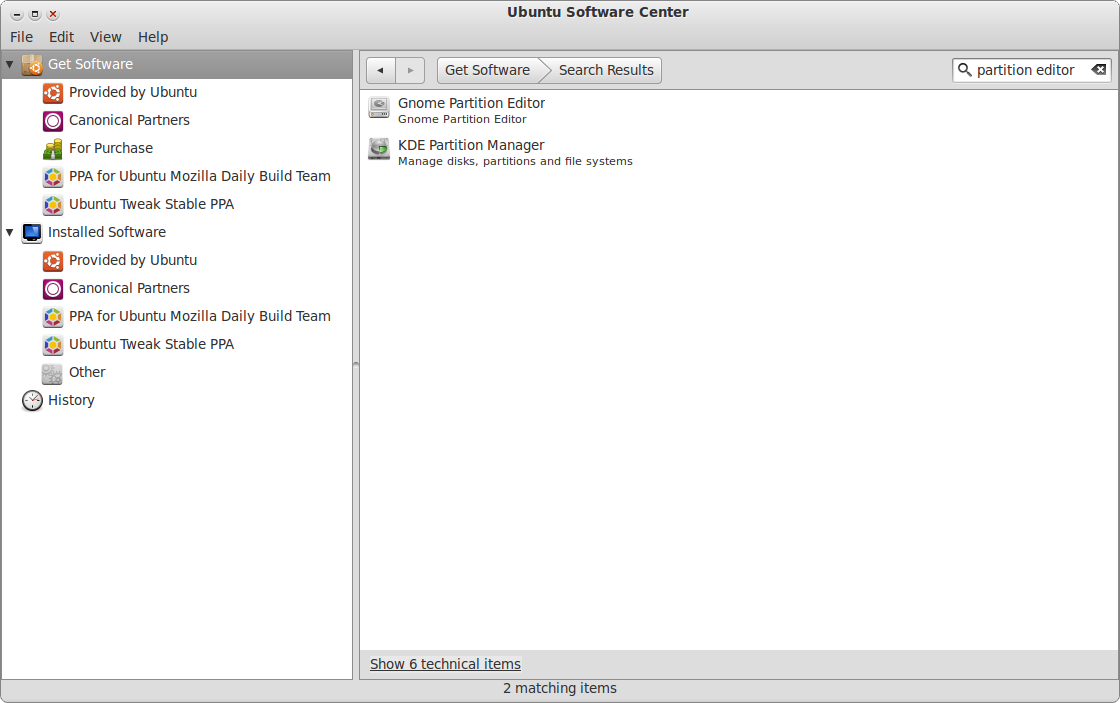Select the KDE Partition Manager result title
The width and height of the screenshot is (1120, 703).
click(x=471, y=145)
